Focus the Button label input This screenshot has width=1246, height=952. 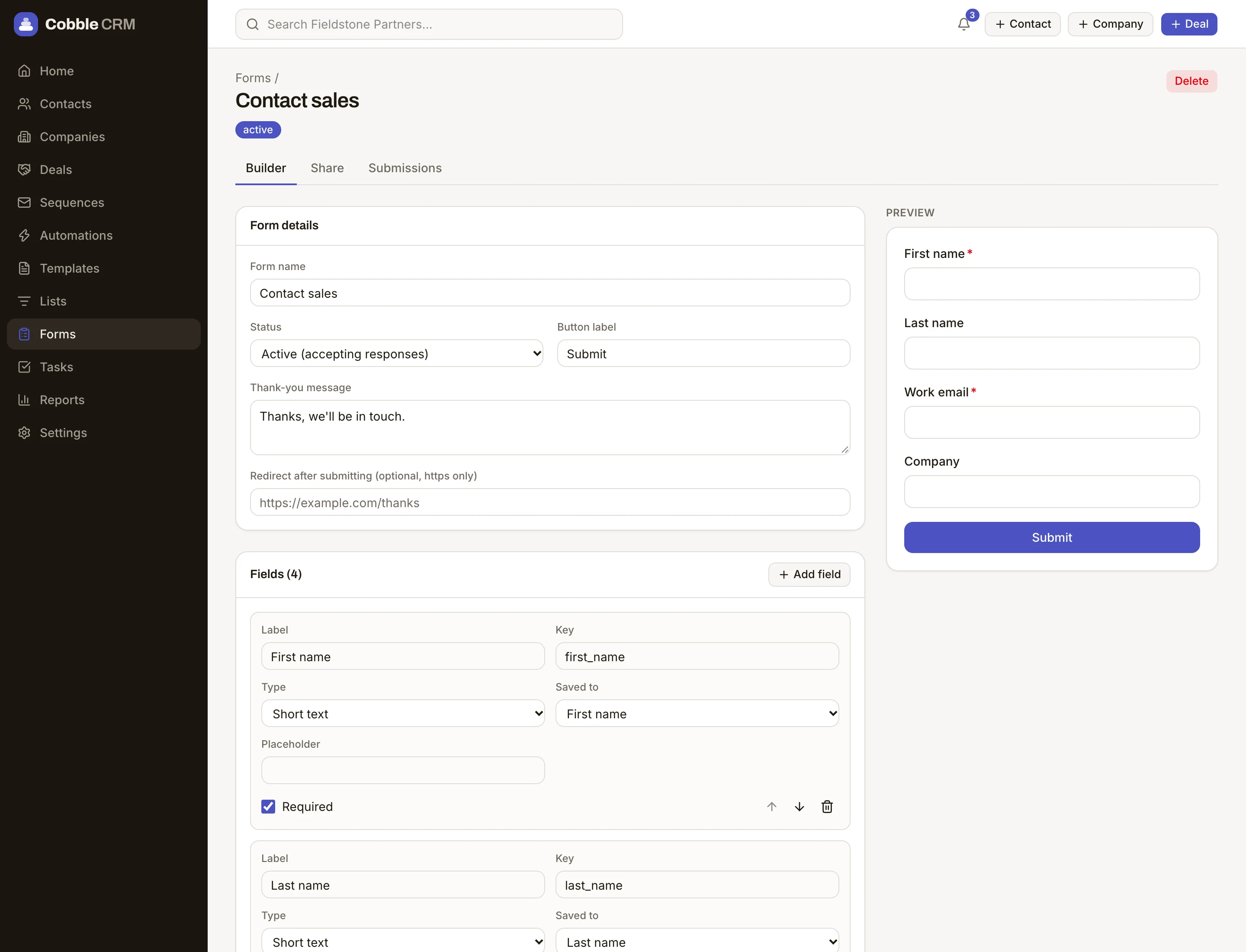tap(703, 354)
